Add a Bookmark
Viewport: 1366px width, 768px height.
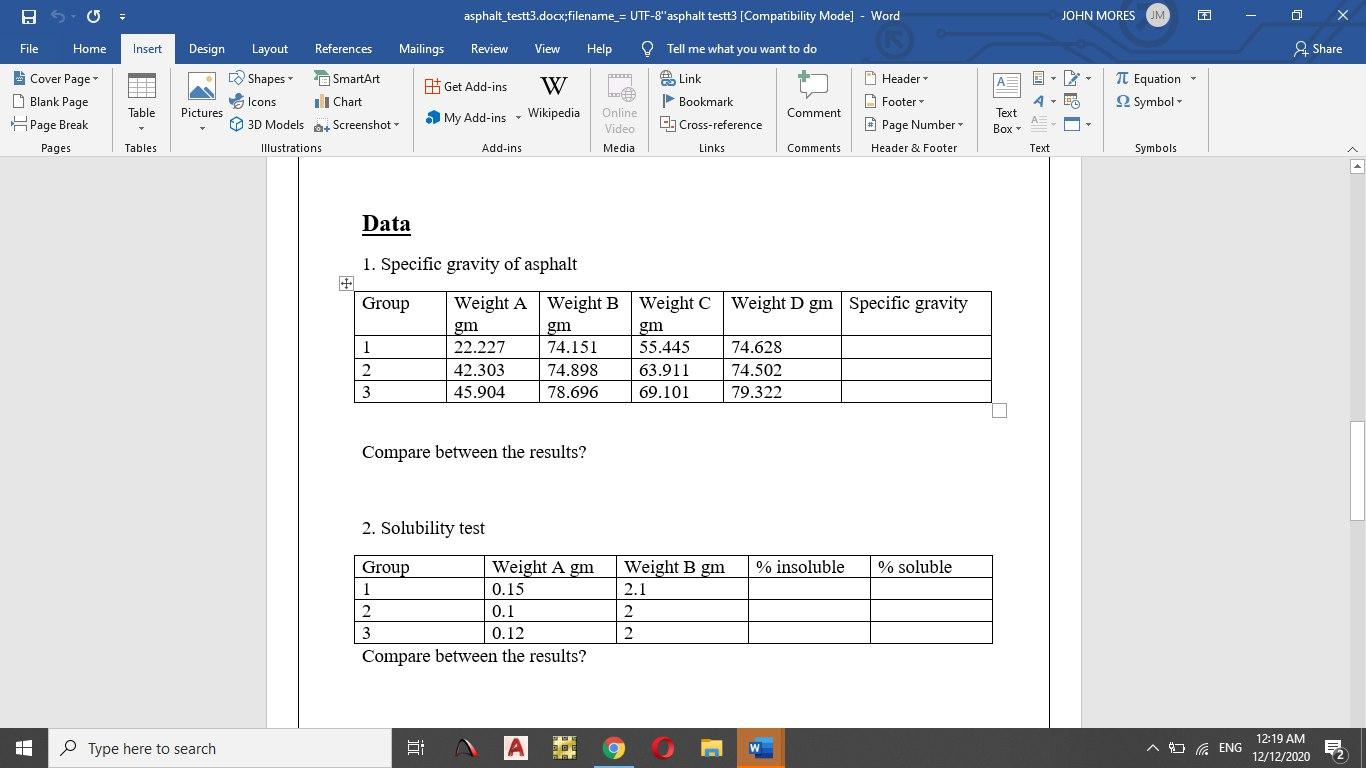697,101
